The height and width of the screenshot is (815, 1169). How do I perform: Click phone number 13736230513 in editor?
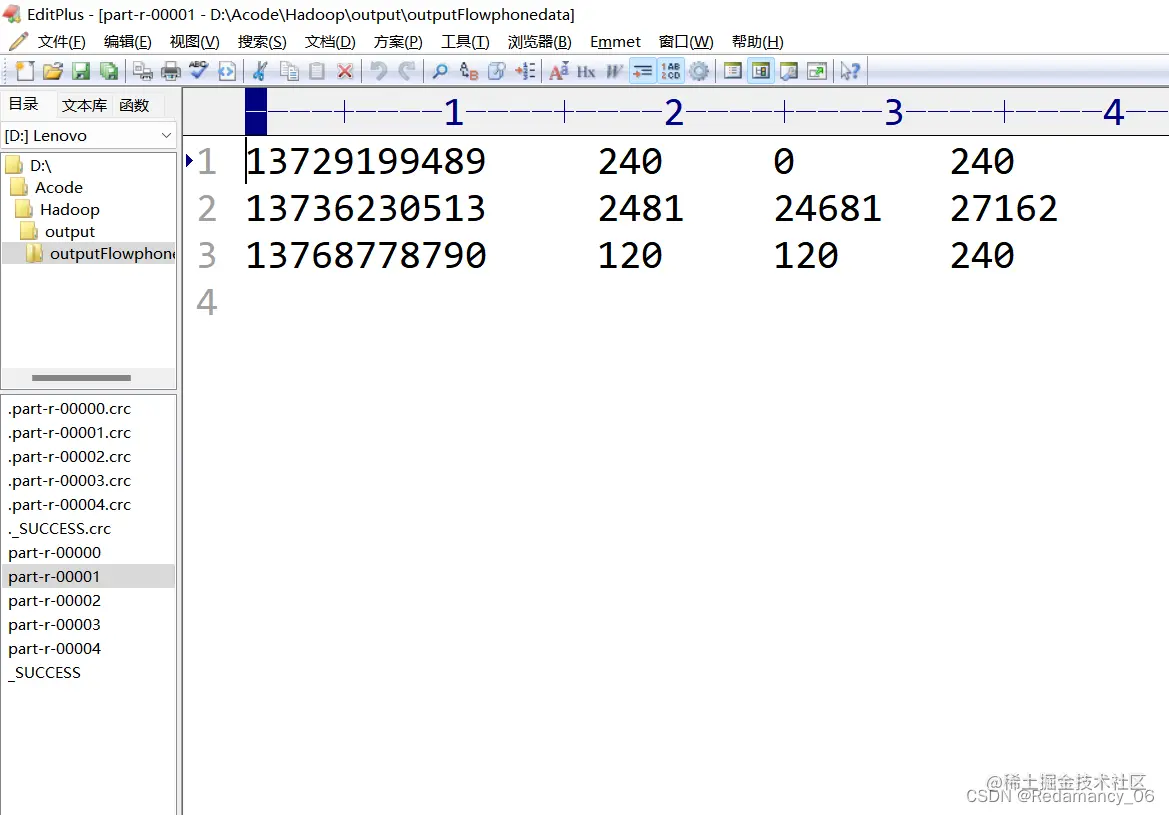[366, 208]
